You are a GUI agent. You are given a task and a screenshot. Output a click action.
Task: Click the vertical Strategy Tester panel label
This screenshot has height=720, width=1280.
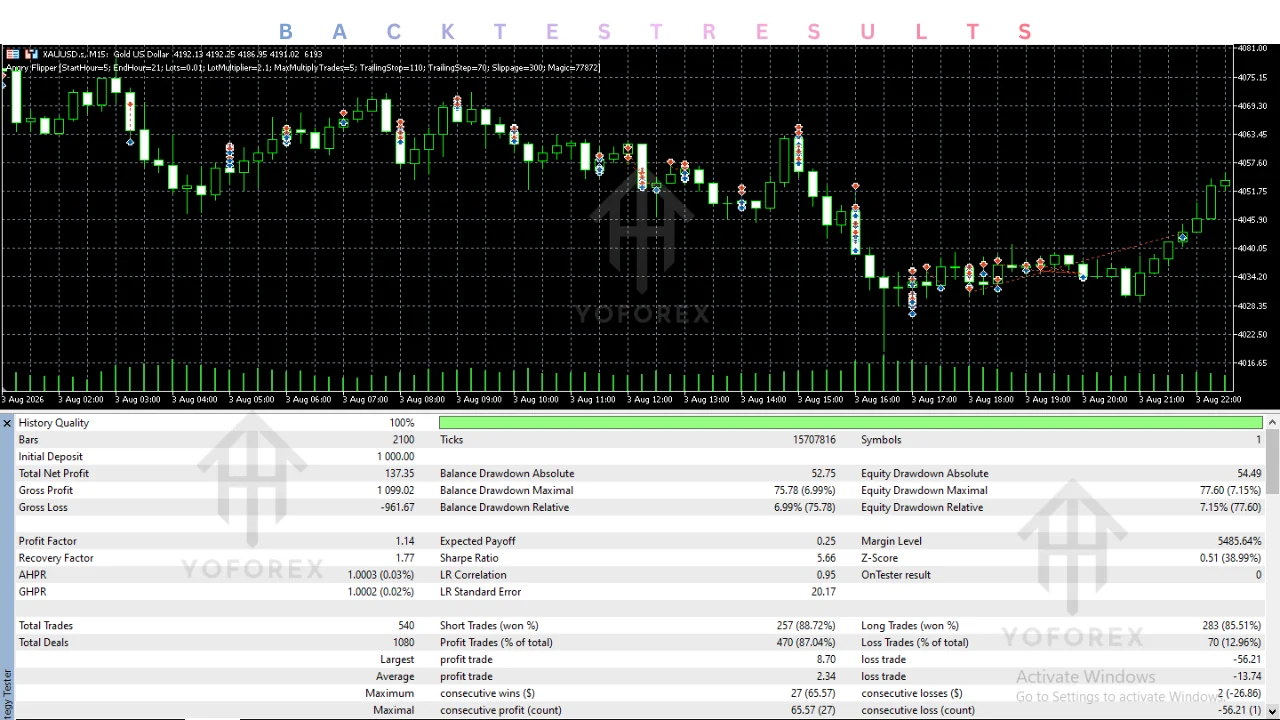tap(7, 694)
